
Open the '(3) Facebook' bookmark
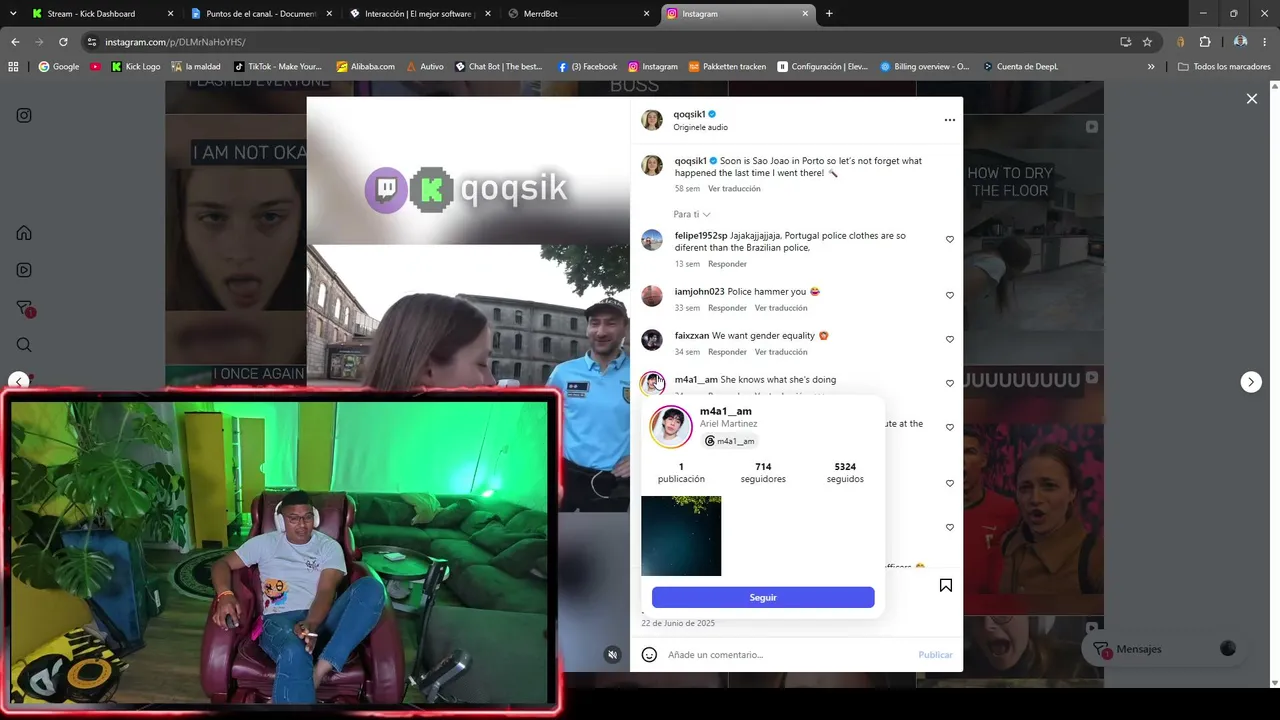coord(588,67)
